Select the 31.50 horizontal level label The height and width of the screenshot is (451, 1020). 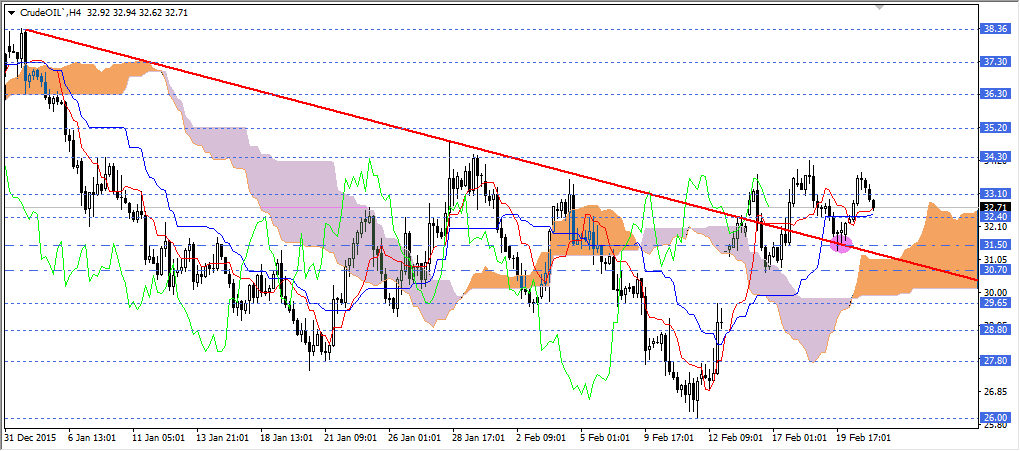pos(996,245)
